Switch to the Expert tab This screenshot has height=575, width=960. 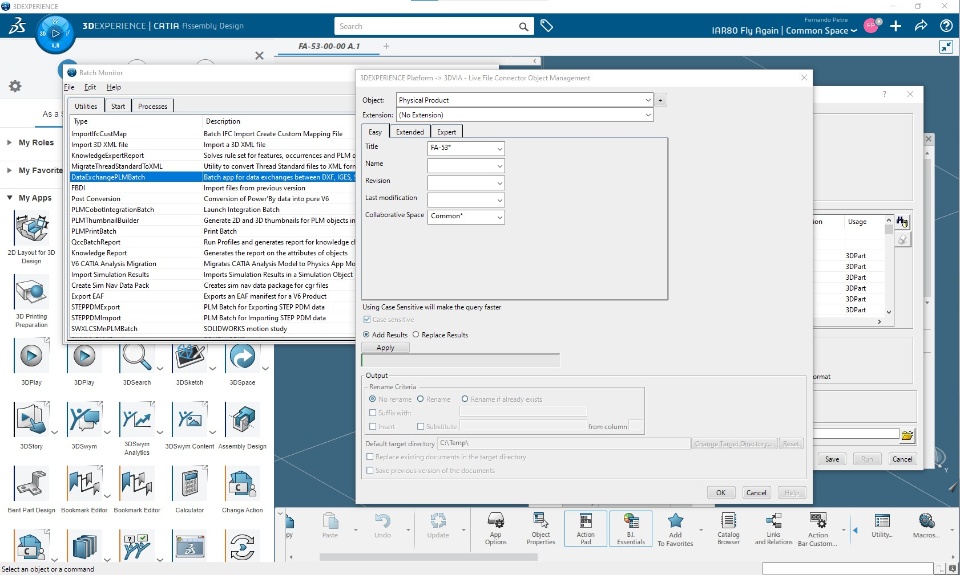[446, 132]
